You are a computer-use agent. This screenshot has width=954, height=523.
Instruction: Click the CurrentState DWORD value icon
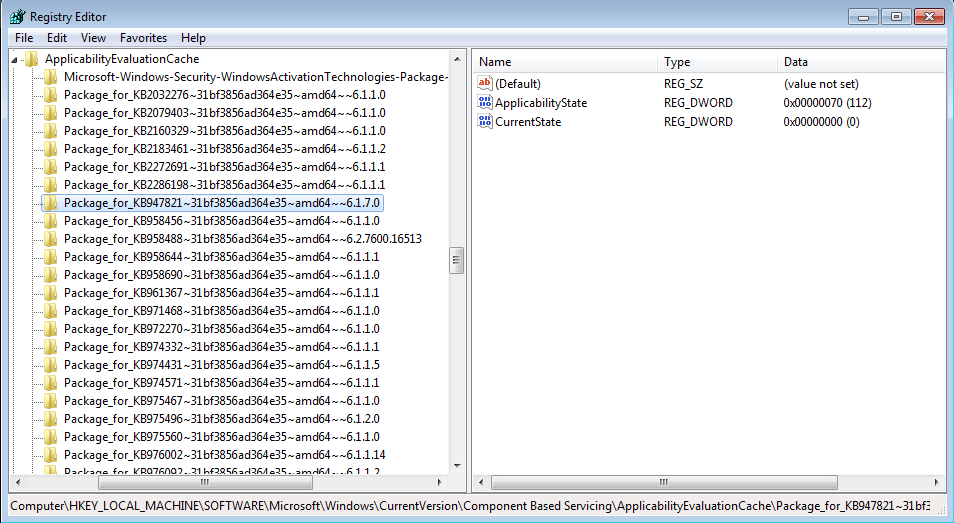pyautogui.click(x=485, y=121)
